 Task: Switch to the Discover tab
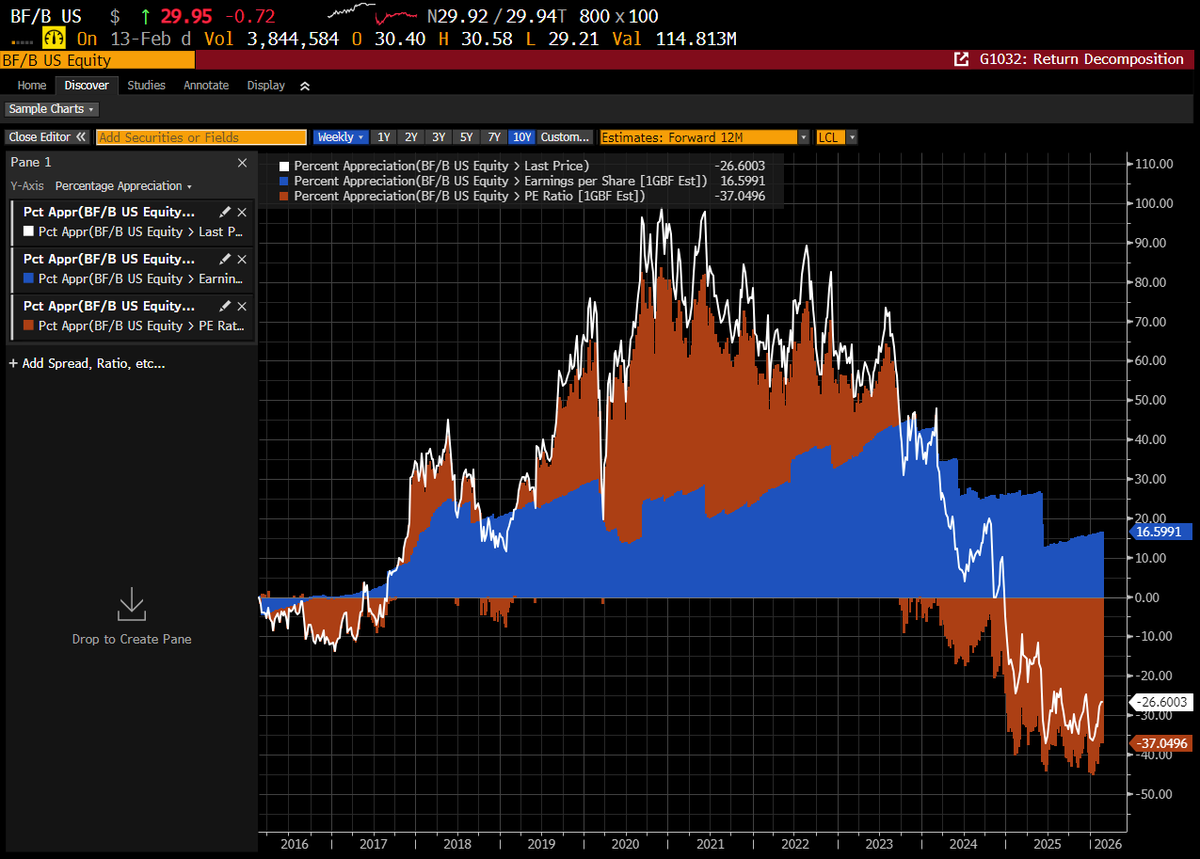(86, 86)
